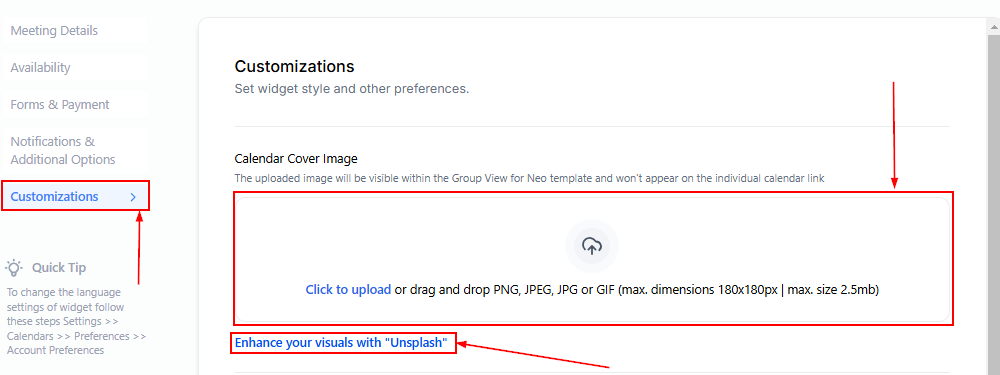Click the Customizations page heading
This screenshot has height=375, width=1000.
pos(294,66)
